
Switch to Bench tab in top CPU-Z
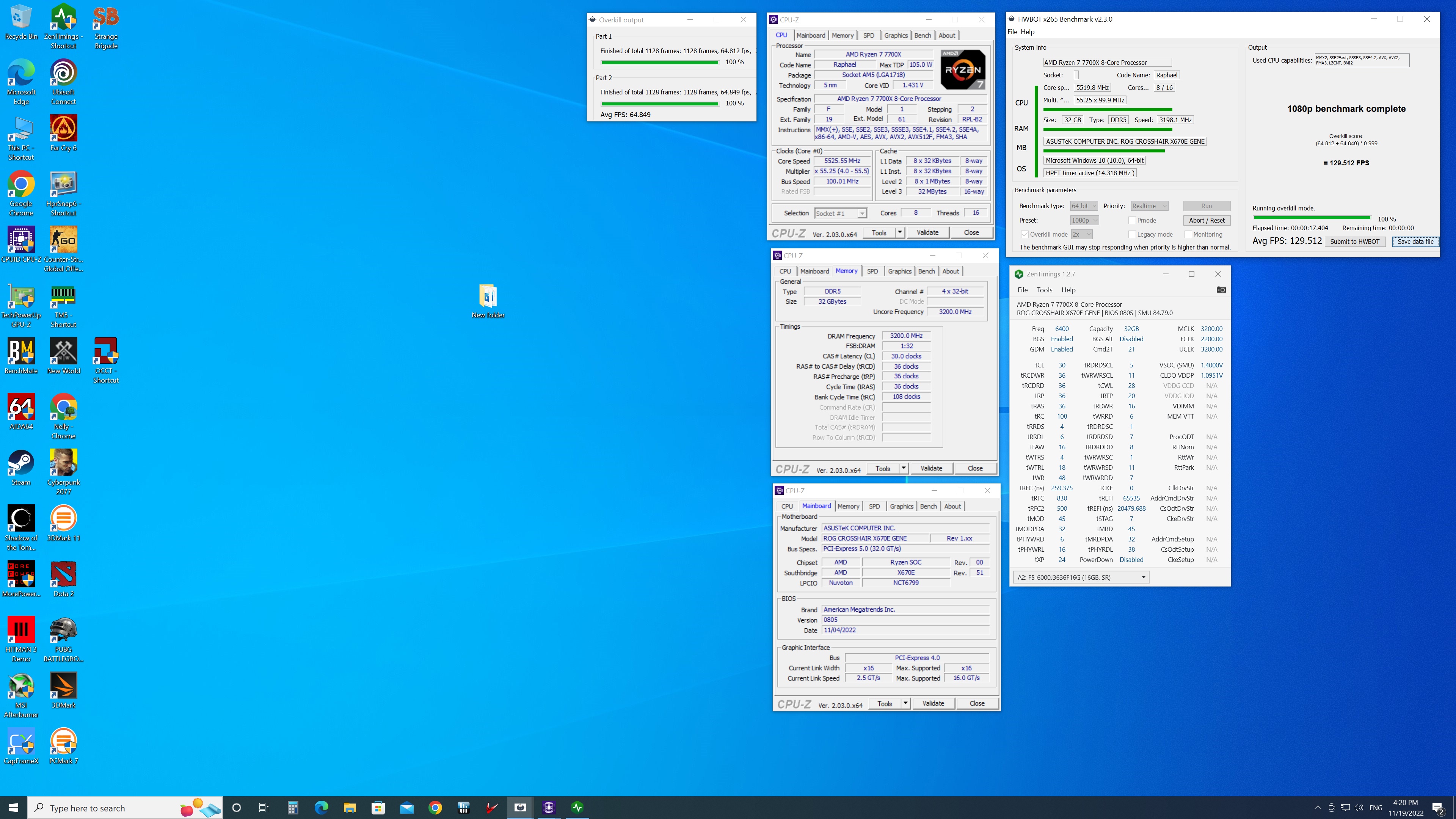[x=923, y=36]
